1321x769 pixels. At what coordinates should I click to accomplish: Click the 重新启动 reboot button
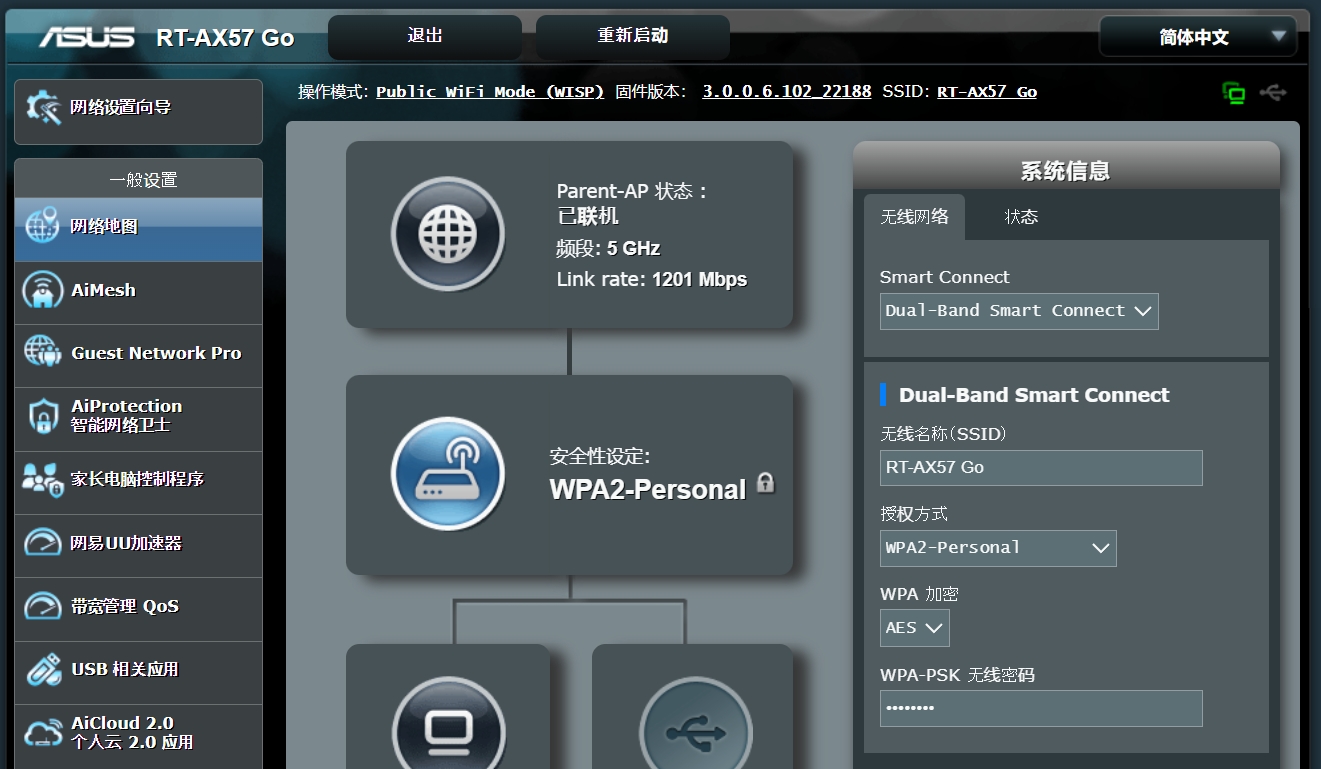[633, 37]
